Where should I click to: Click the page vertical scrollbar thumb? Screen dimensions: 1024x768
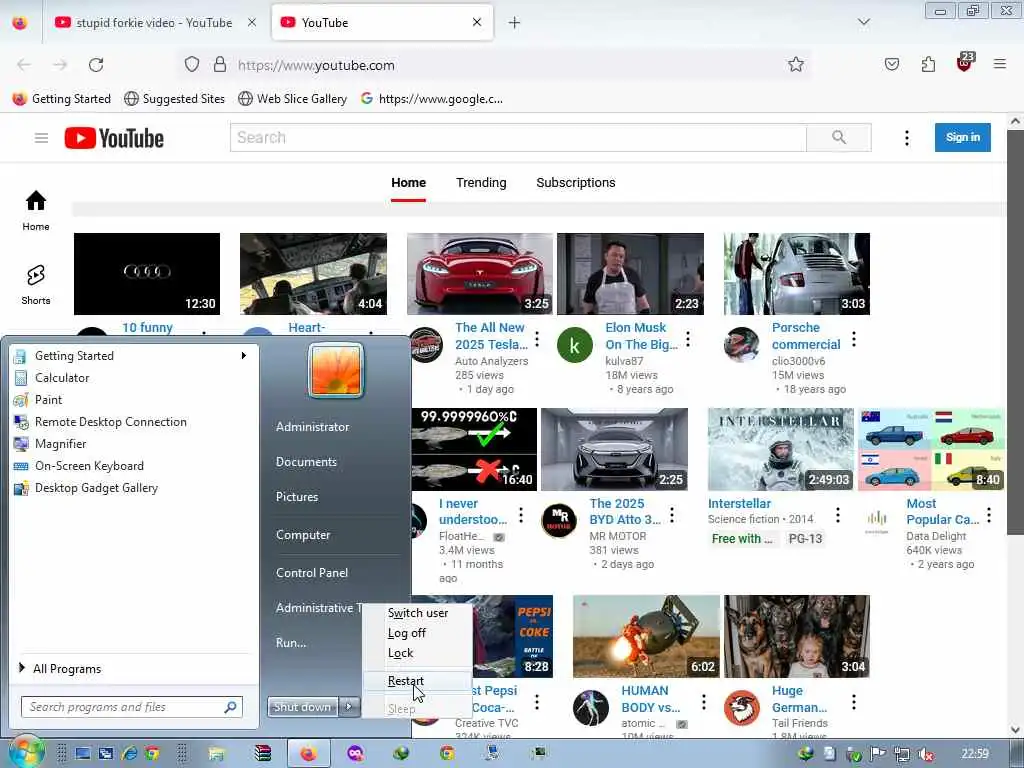pos(1015,332)
